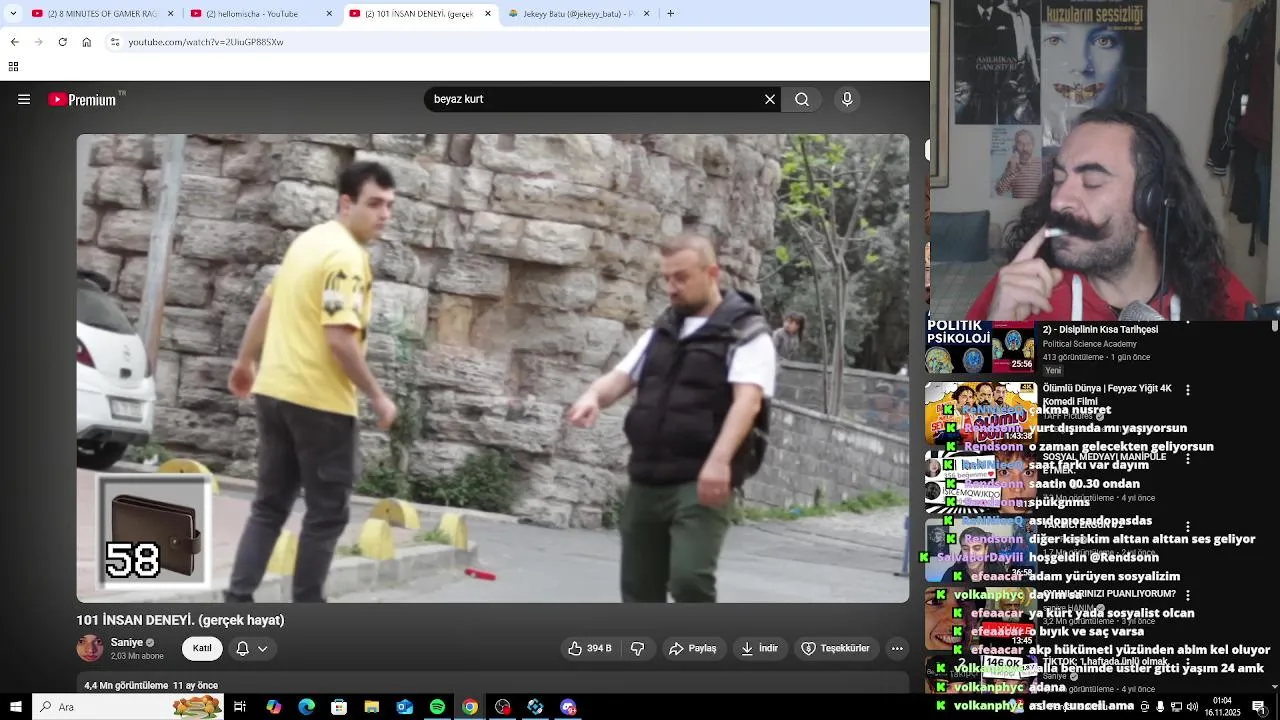Go forward in browser history
Image resolution: width=1280 pixels, height=720 pixels.
[x=38, y=42]
